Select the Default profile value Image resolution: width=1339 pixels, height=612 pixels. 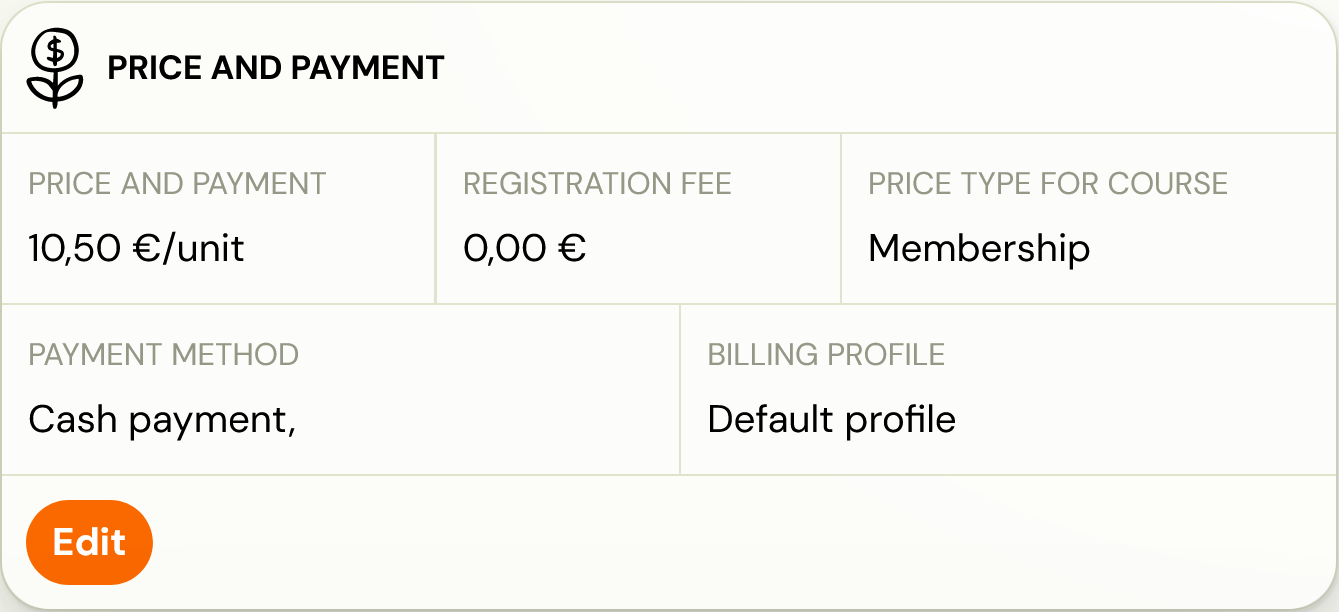[831, 420]
